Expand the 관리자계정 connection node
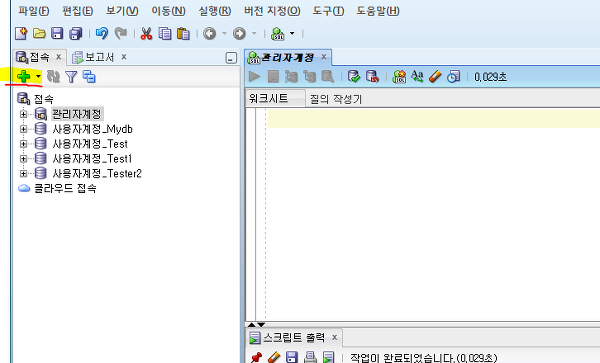 (x=24, y=114)
